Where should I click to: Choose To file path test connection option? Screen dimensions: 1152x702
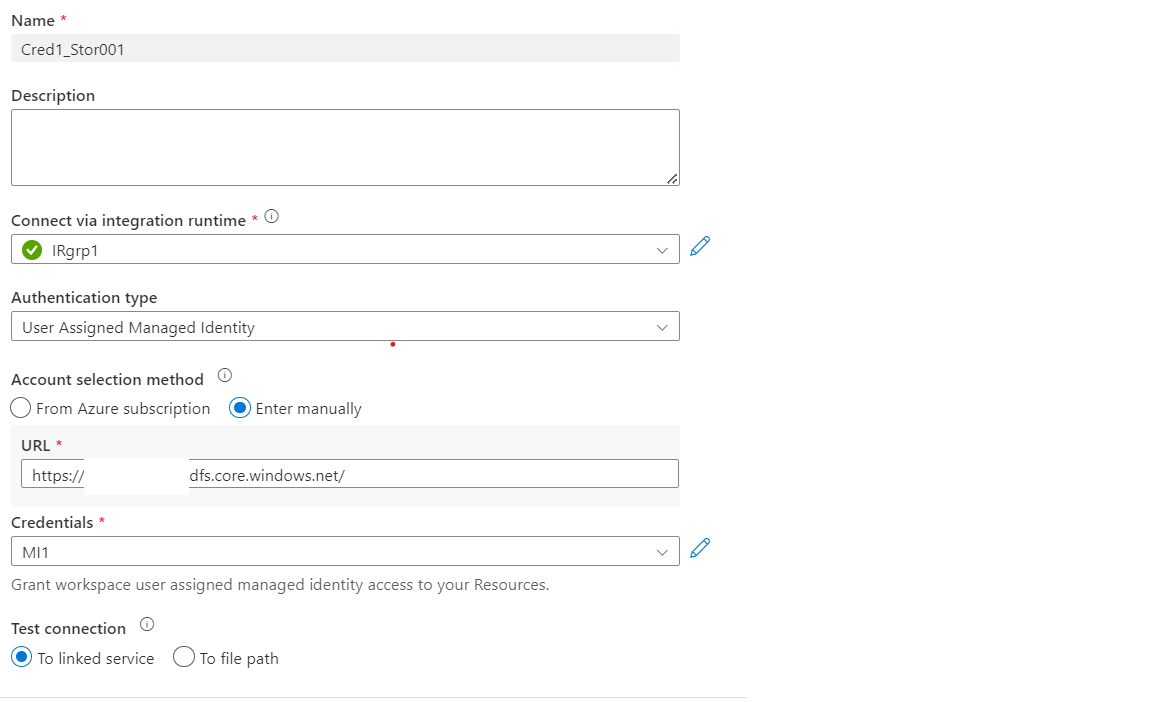tap(184, 657)
